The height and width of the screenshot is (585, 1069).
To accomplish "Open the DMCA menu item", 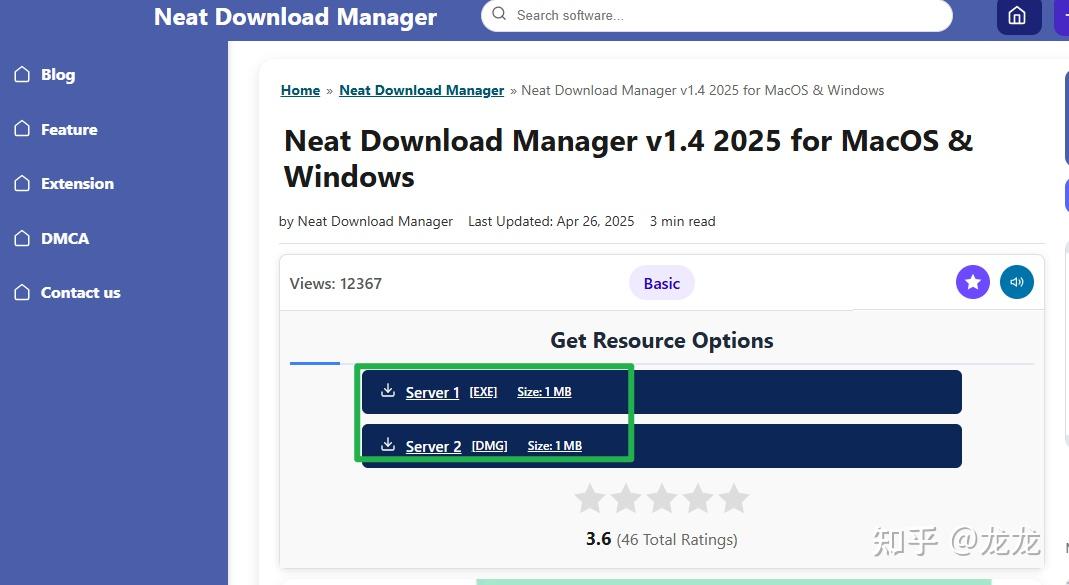I will click(x=67, y=238).
